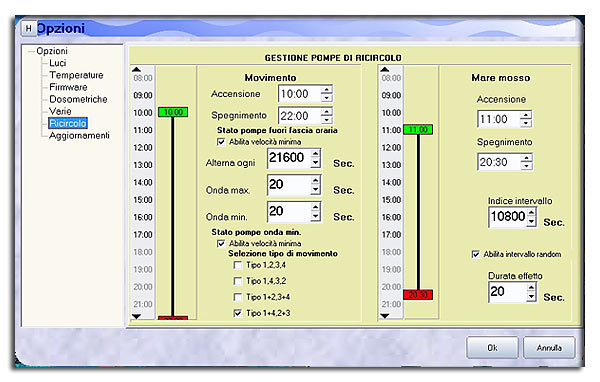Screen dimensions: 600x382
Task: Increase Movimento Accensione time with up spinner
Action: [326, 90]
